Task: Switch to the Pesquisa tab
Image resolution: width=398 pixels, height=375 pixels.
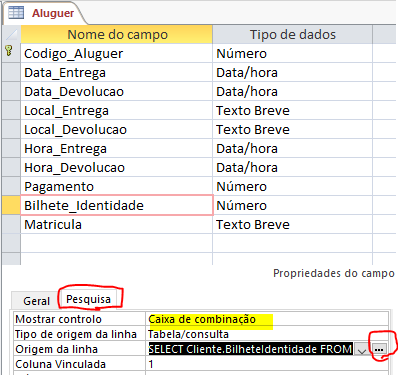Action: (x=88, y=299)
